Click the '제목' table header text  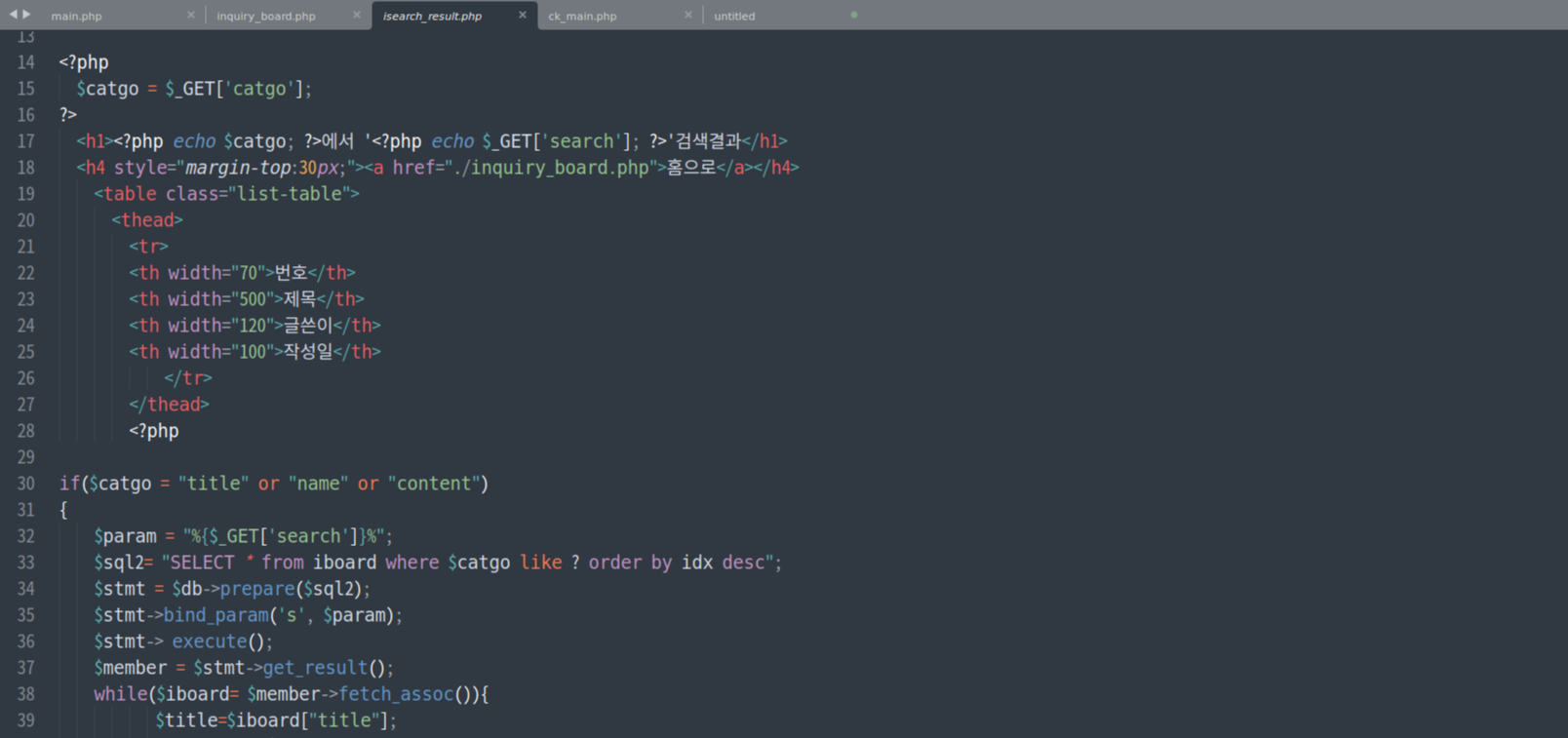(x=300, y=299)
